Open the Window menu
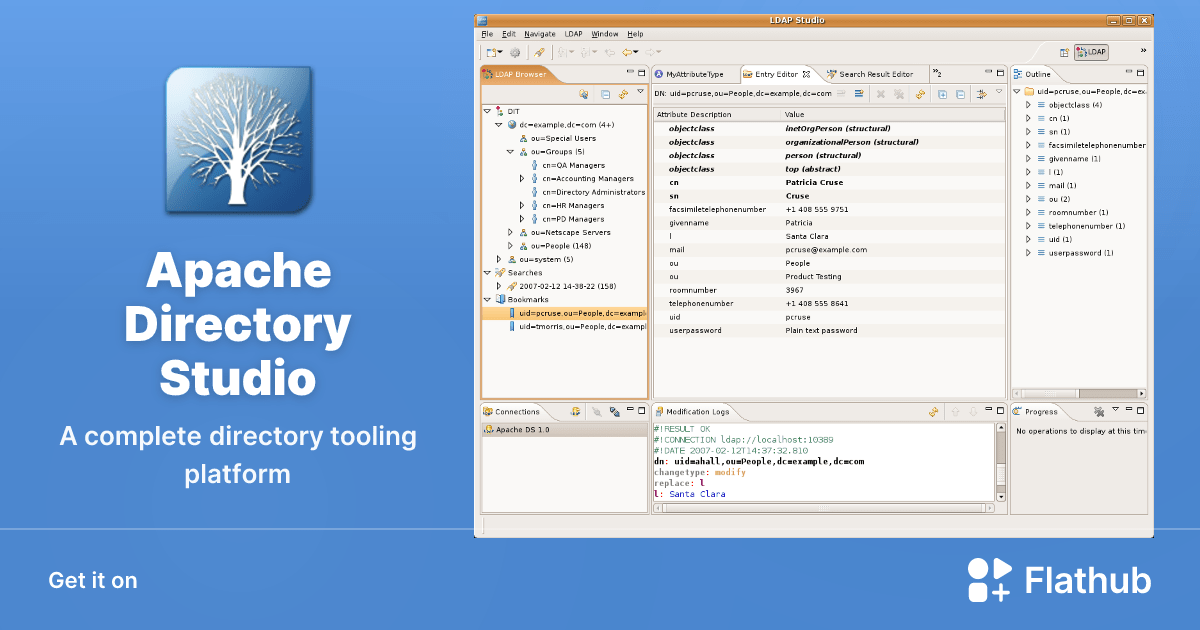This screenshot has height=630, width=1200. (x=605, y=34)
